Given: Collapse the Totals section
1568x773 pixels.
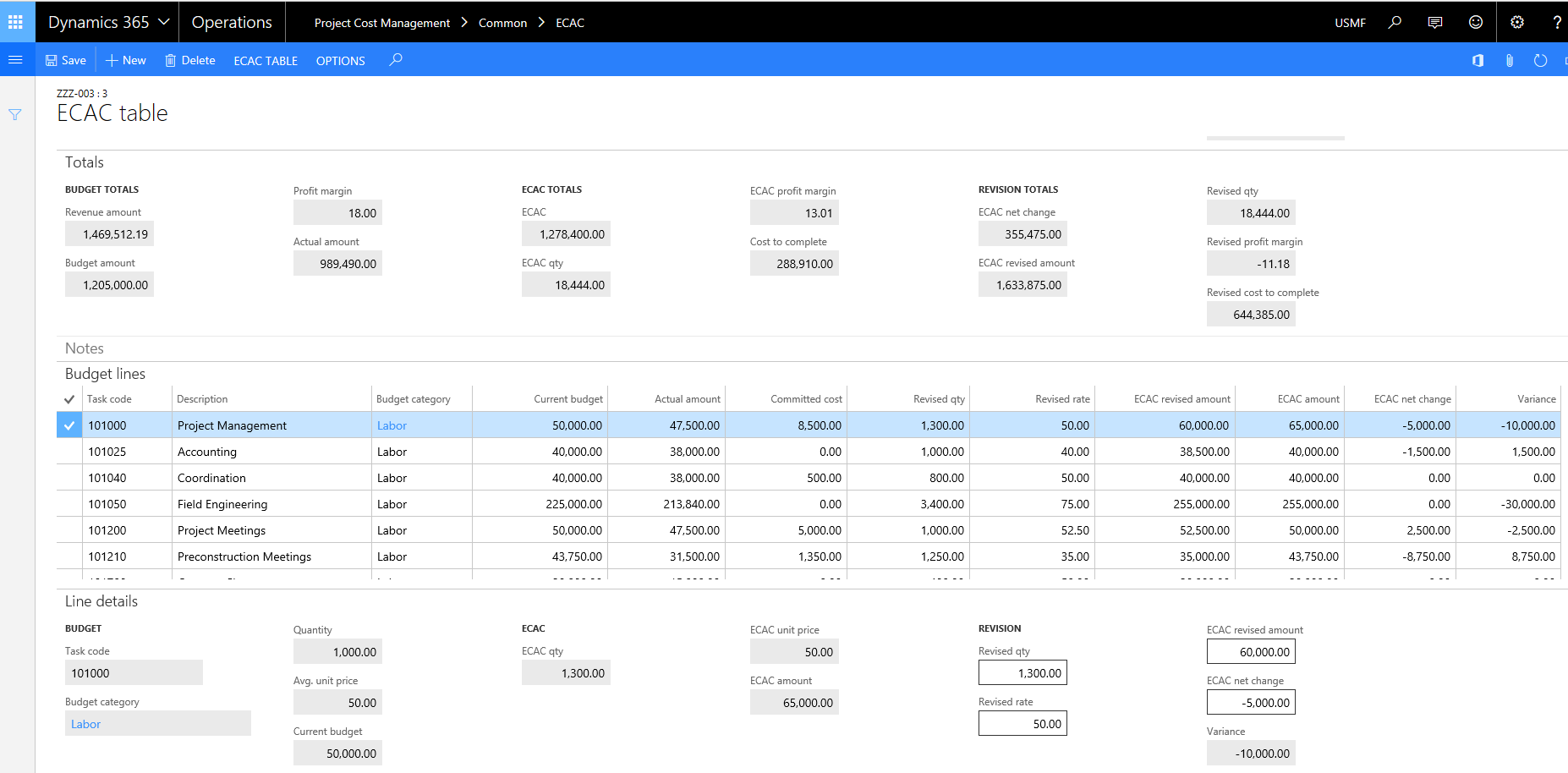Looking at the screenshot, I should pos(85,162).
